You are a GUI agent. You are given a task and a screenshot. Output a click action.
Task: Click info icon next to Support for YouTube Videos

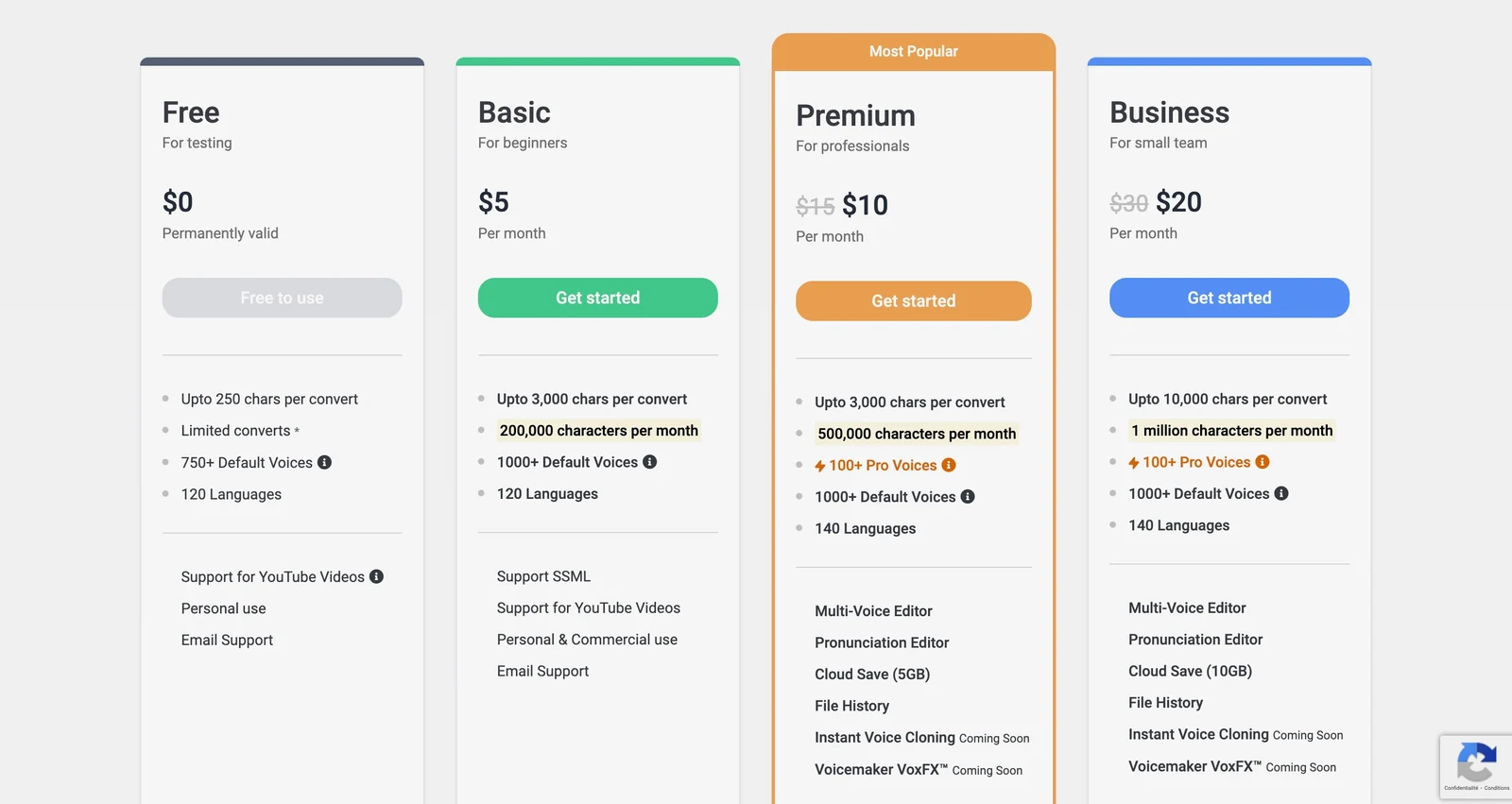pos(376,576)
